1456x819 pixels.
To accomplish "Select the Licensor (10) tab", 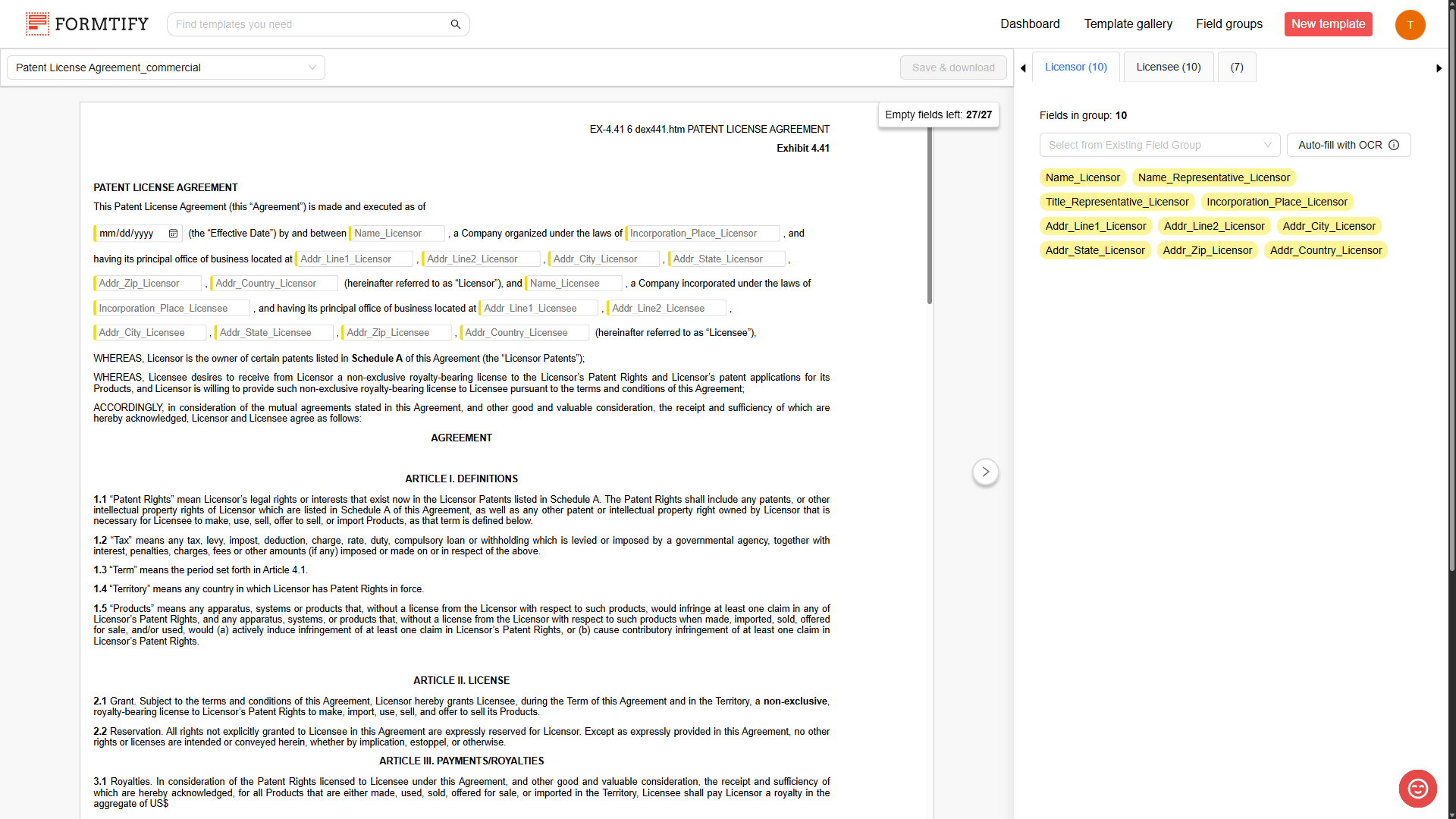I will (1075, 67).
